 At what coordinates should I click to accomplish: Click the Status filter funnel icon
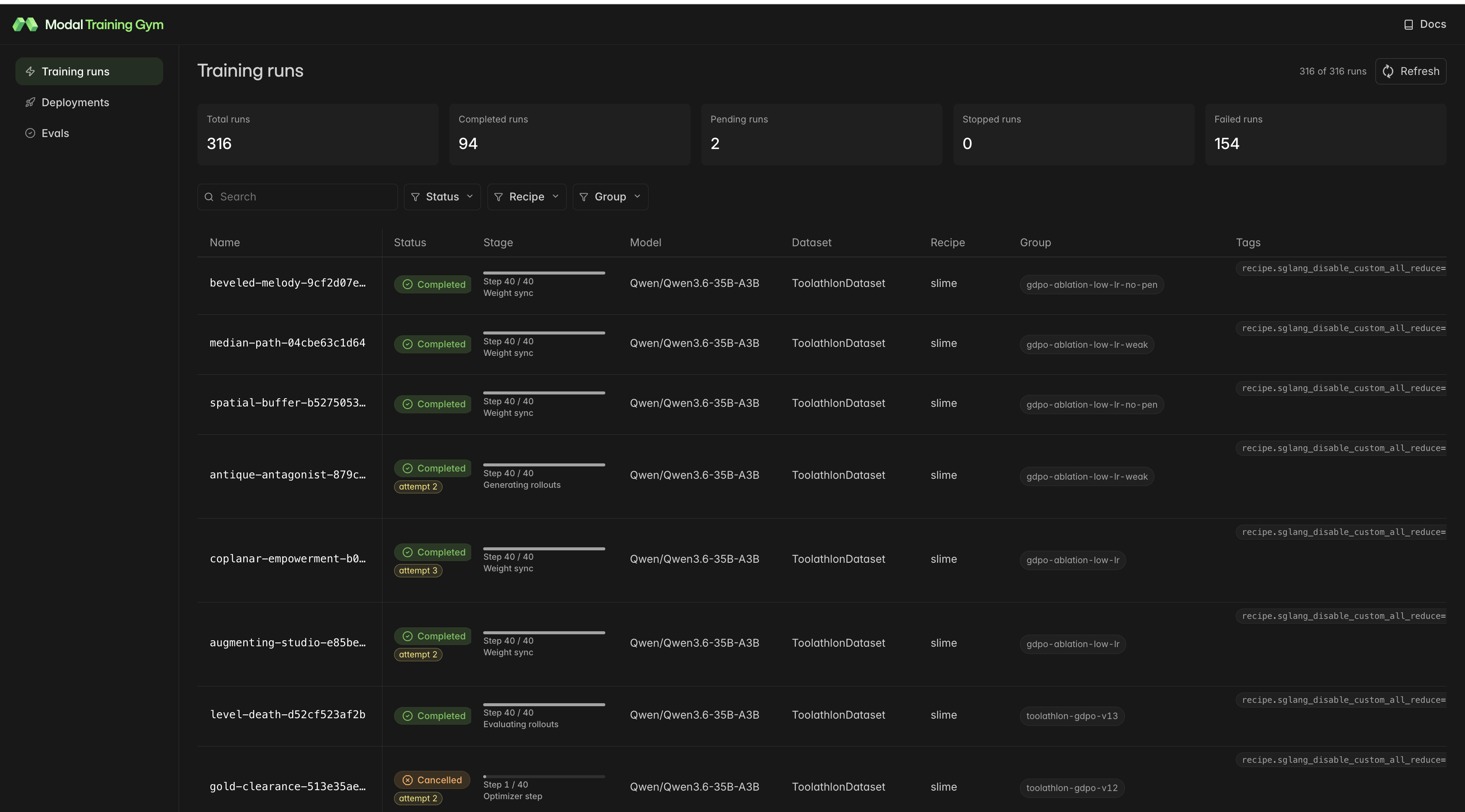(415, 197)
